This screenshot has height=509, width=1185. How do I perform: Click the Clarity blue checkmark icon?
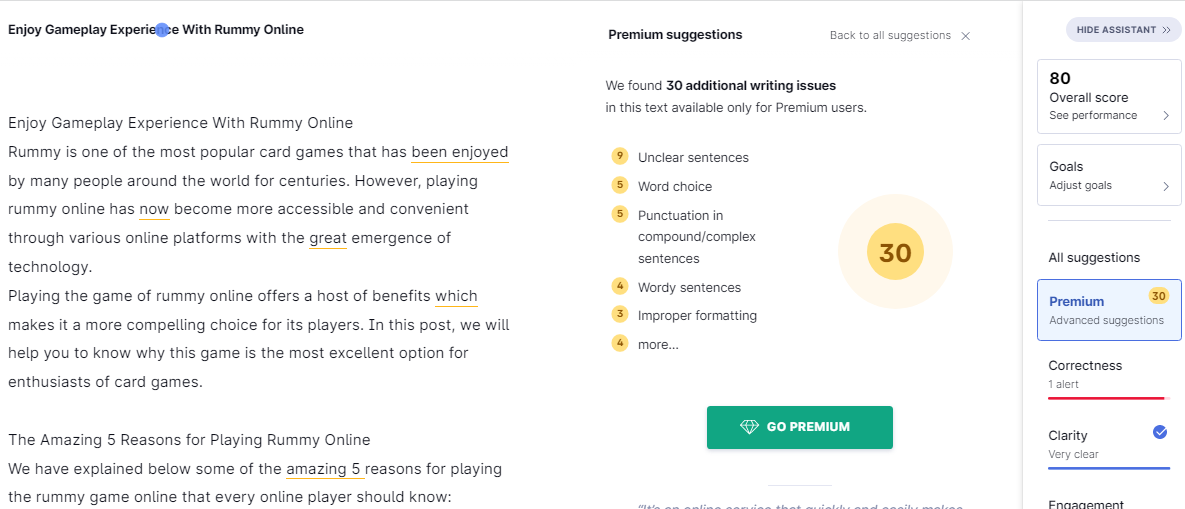click(x=1160, y=433)
